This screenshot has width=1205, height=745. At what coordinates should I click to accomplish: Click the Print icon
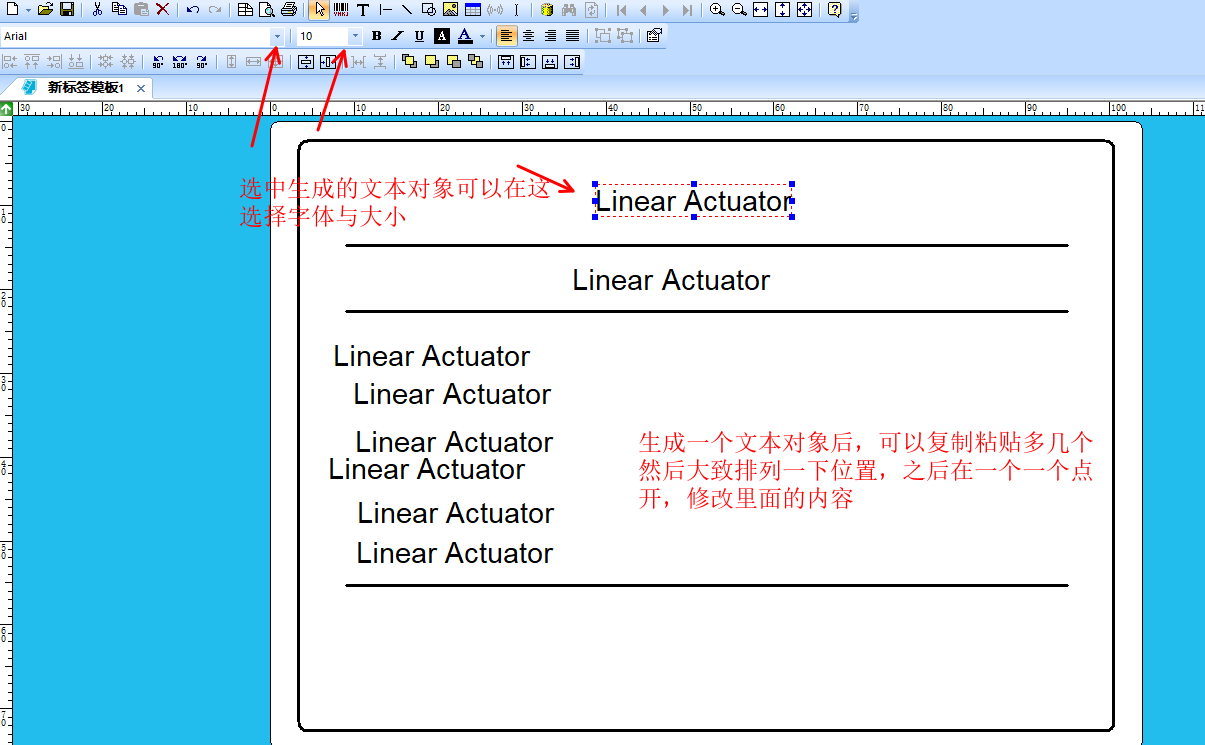click(x=289, y=10)
